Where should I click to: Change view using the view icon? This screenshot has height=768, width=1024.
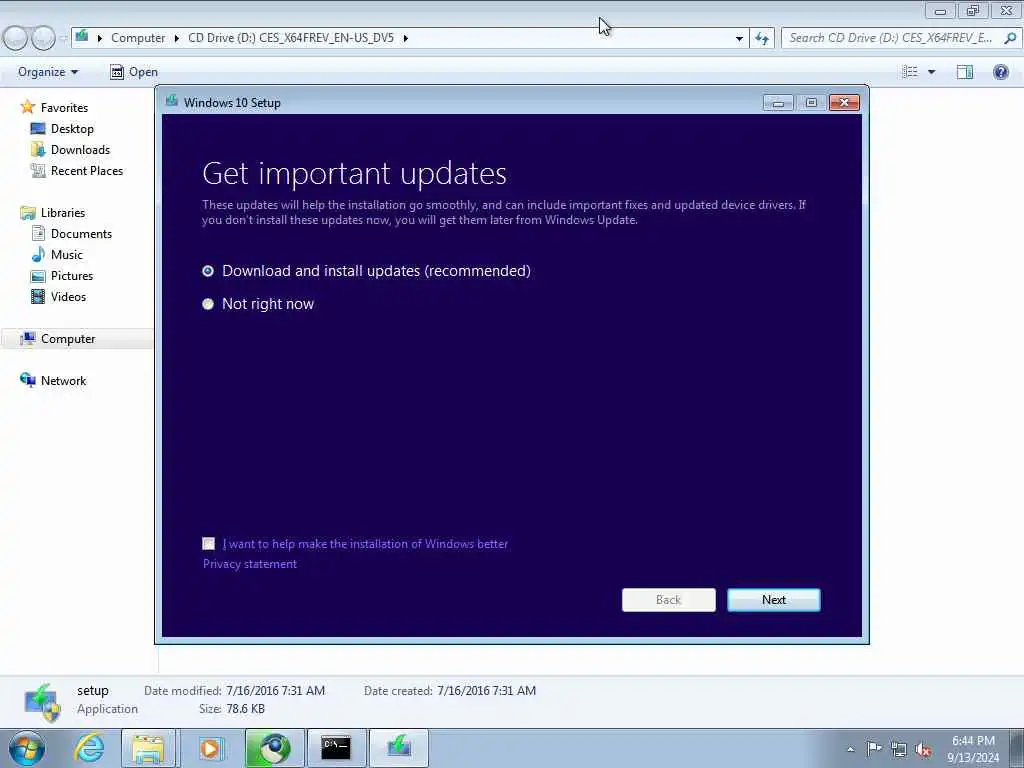click(x=910, y=72)
